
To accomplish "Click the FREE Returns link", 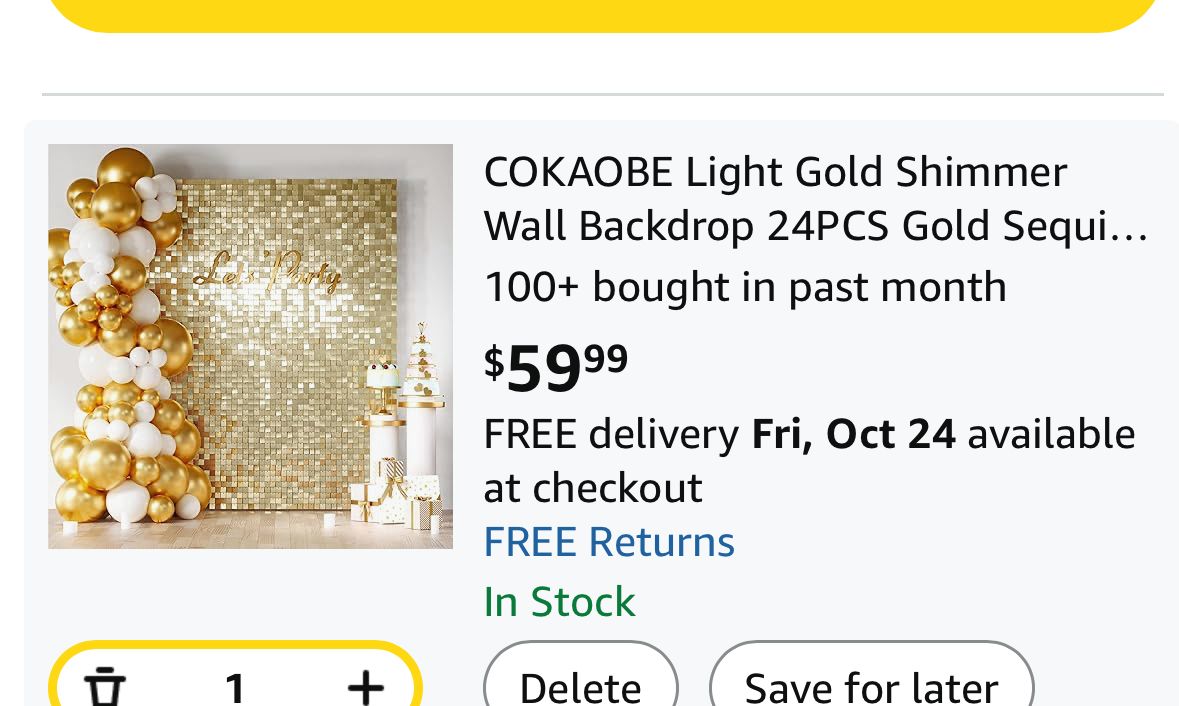I will tap(609, 542).
